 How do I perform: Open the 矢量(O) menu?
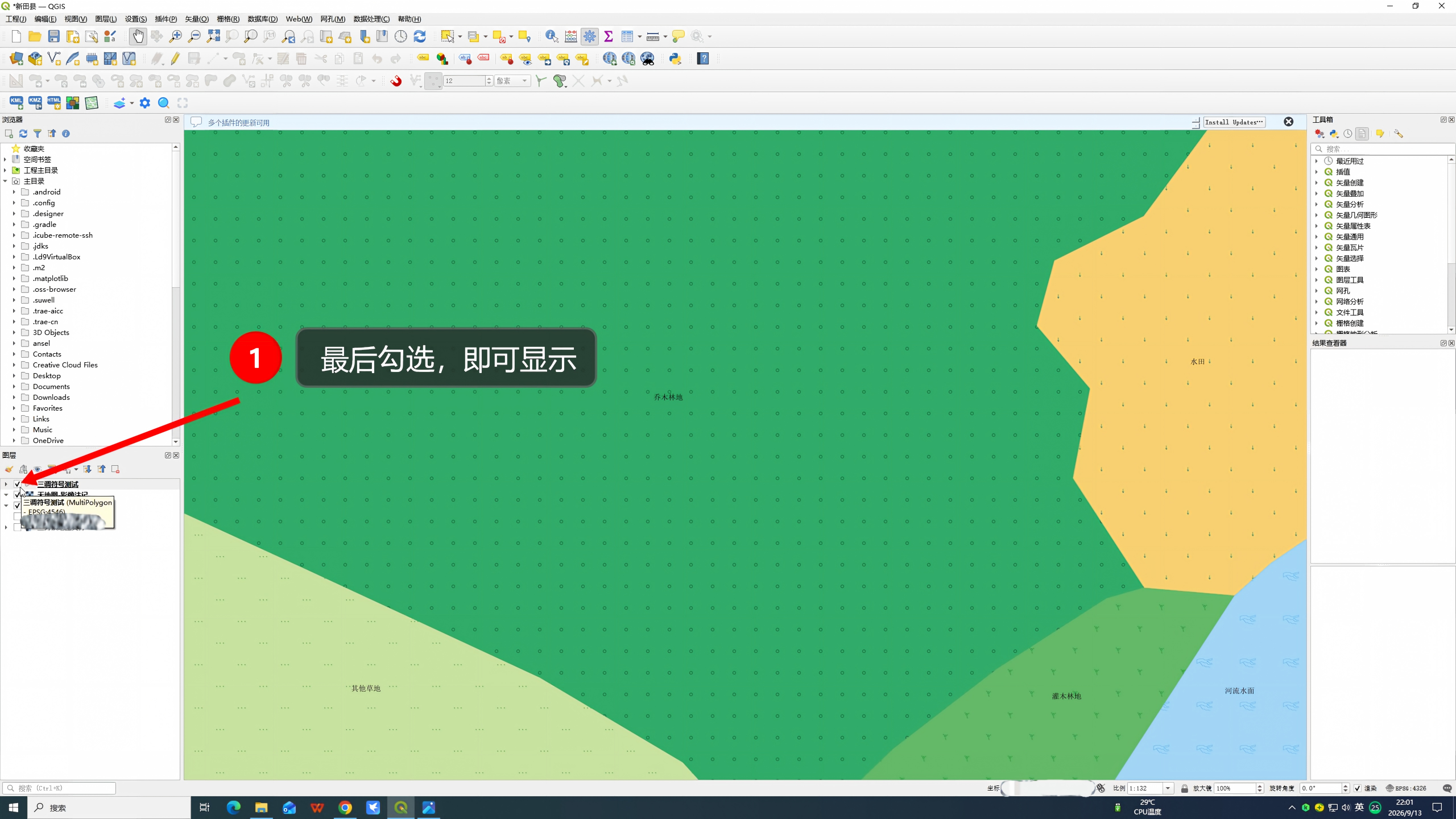[197, 19]
